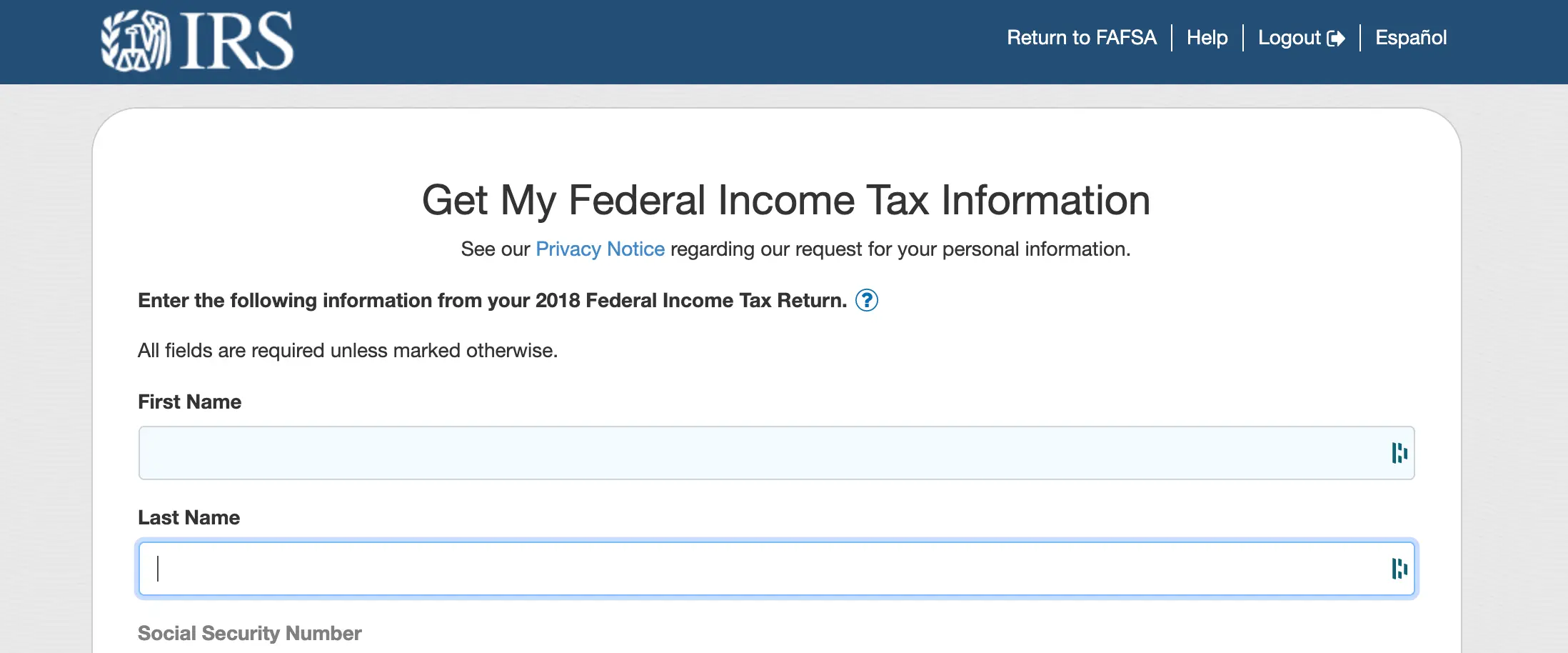Click the Last Name label
Screen dimensions: 1568x653
point(189,517)
